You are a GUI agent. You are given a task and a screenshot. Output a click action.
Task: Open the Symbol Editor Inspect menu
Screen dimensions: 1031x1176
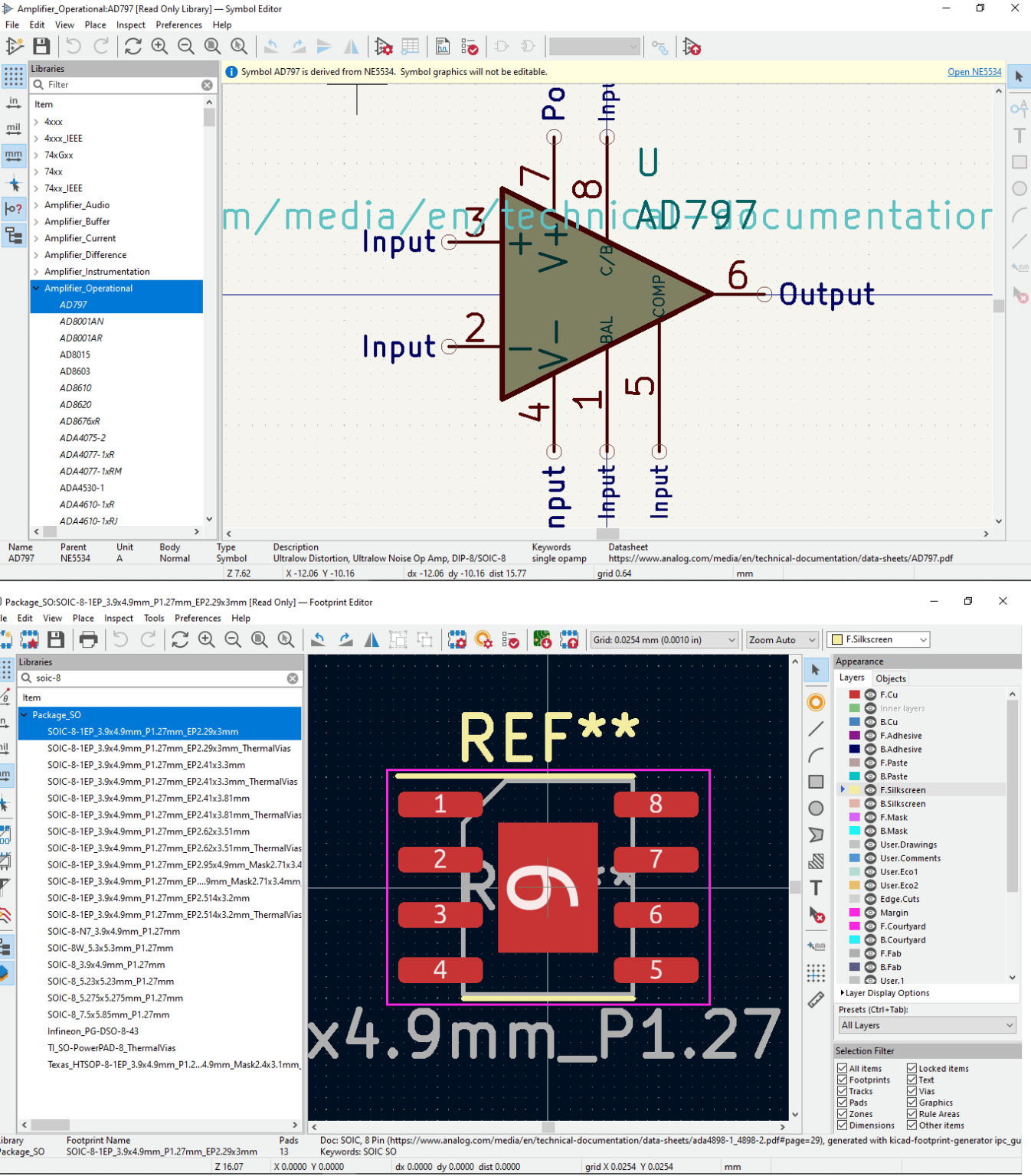point(131,25)
